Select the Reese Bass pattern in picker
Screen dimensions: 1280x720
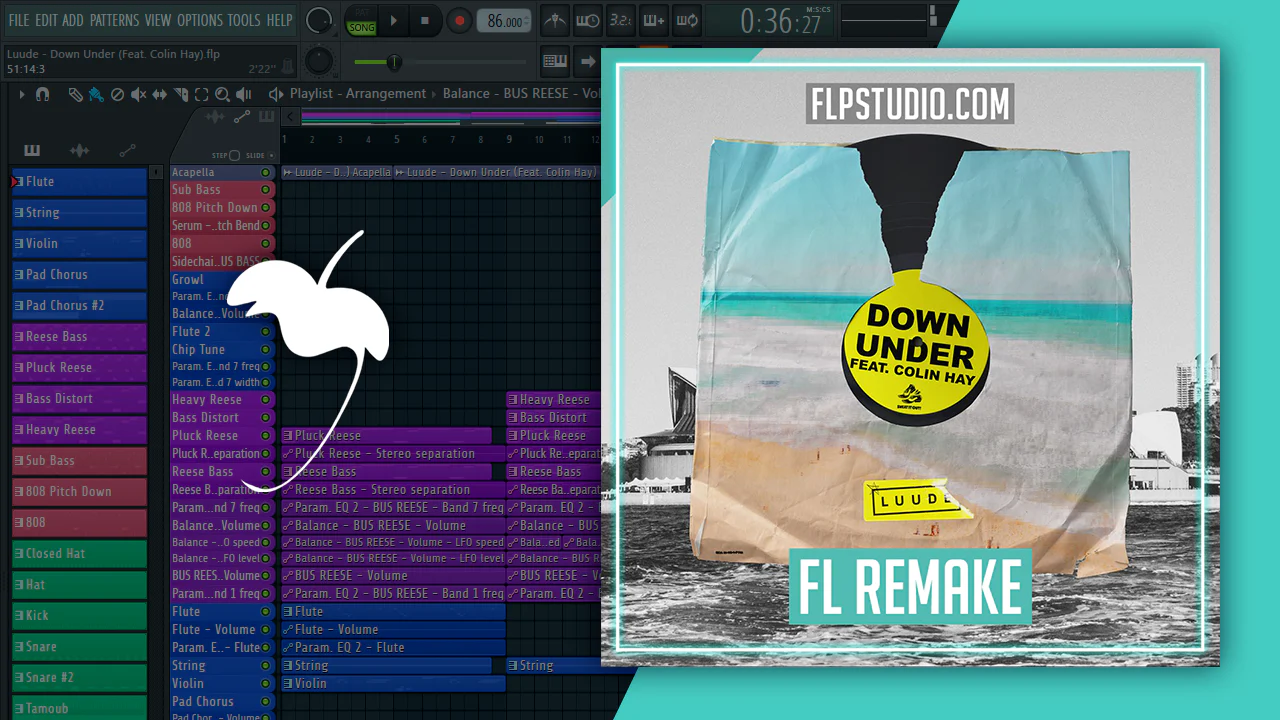[x=79, y=337]
